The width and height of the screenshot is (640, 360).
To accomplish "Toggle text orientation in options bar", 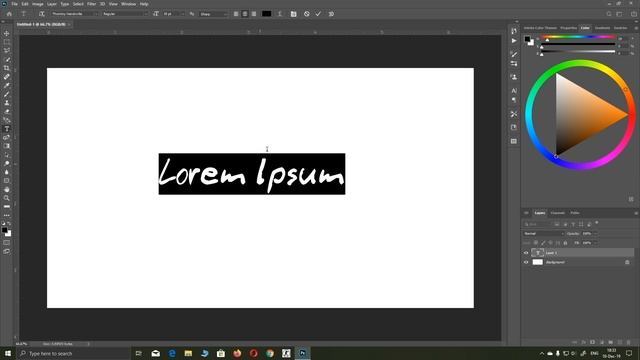I will (42, 14).
